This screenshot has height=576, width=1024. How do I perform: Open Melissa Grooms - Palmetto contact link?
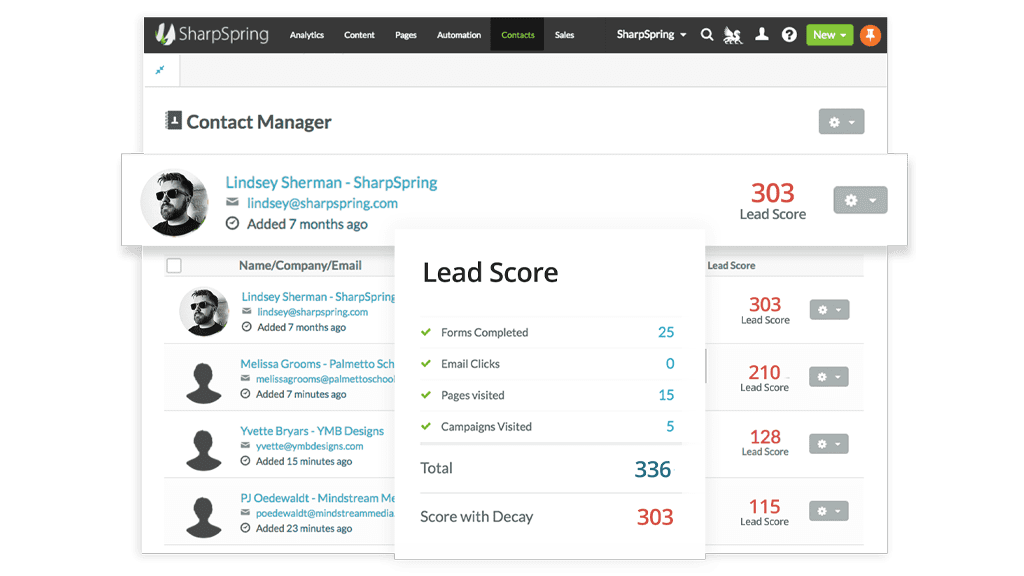tap(317, 364)
